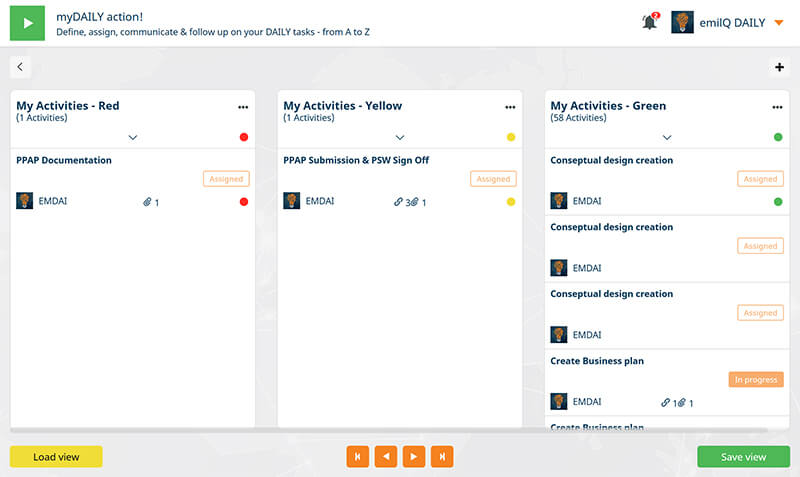Click green status dot on first Conseptual design card
This screenshot has width=800, height=477.
[x=778, y=202]
